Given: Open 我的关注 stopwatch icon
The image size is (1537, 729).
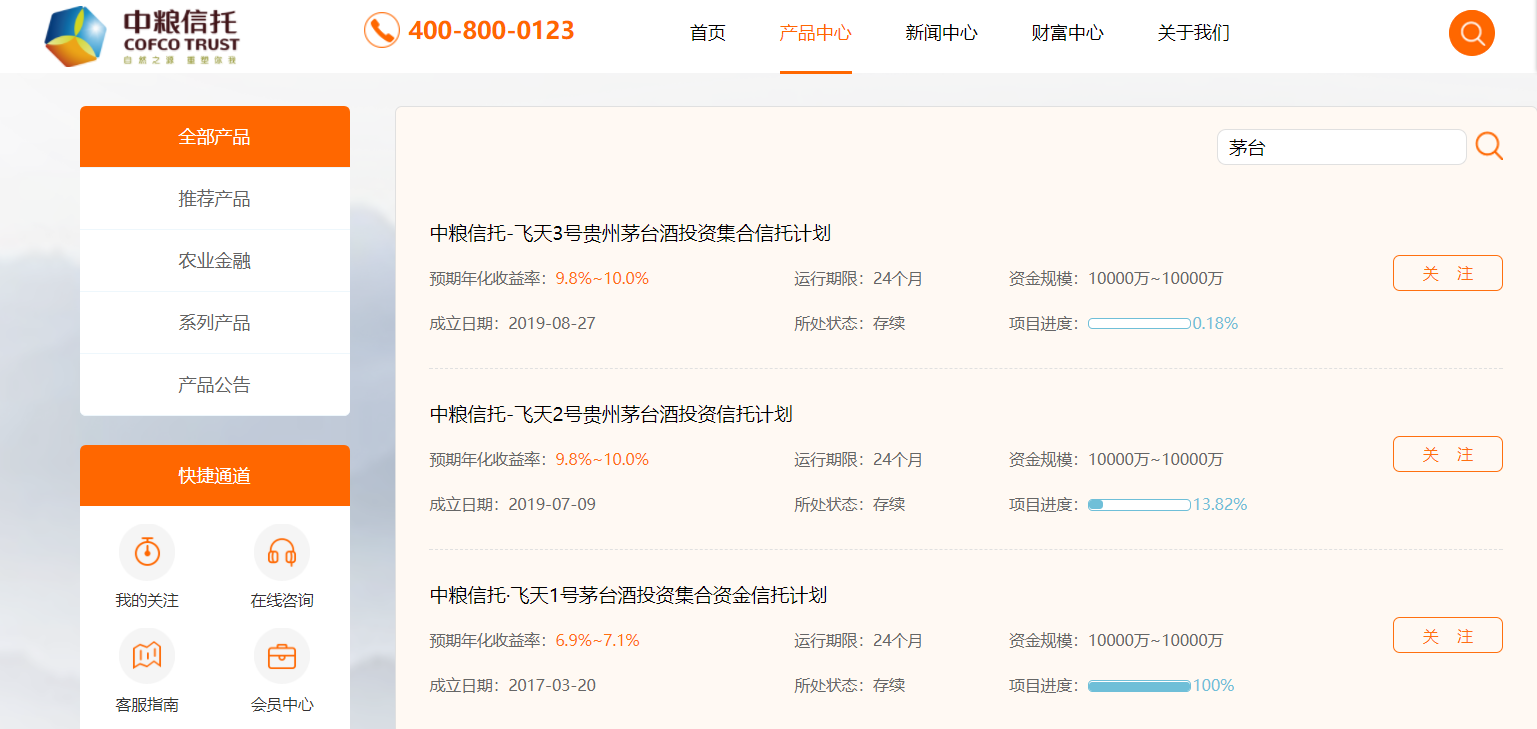Looking at the screenshot, I should pos(147,552).
